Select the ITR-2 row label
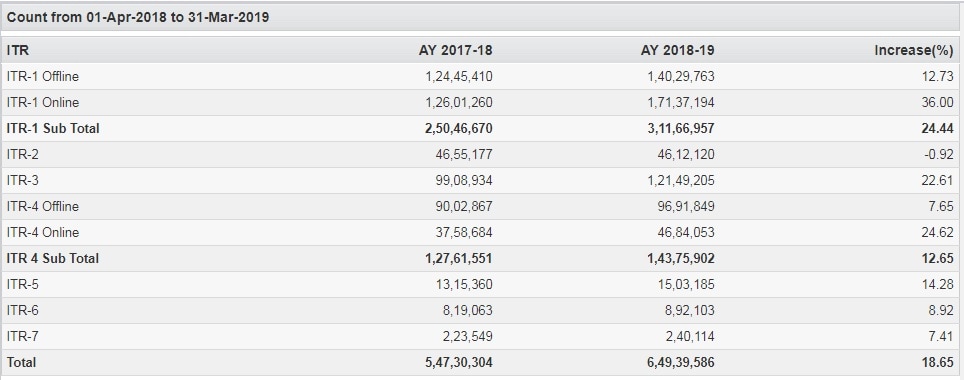 click(22, 154)
